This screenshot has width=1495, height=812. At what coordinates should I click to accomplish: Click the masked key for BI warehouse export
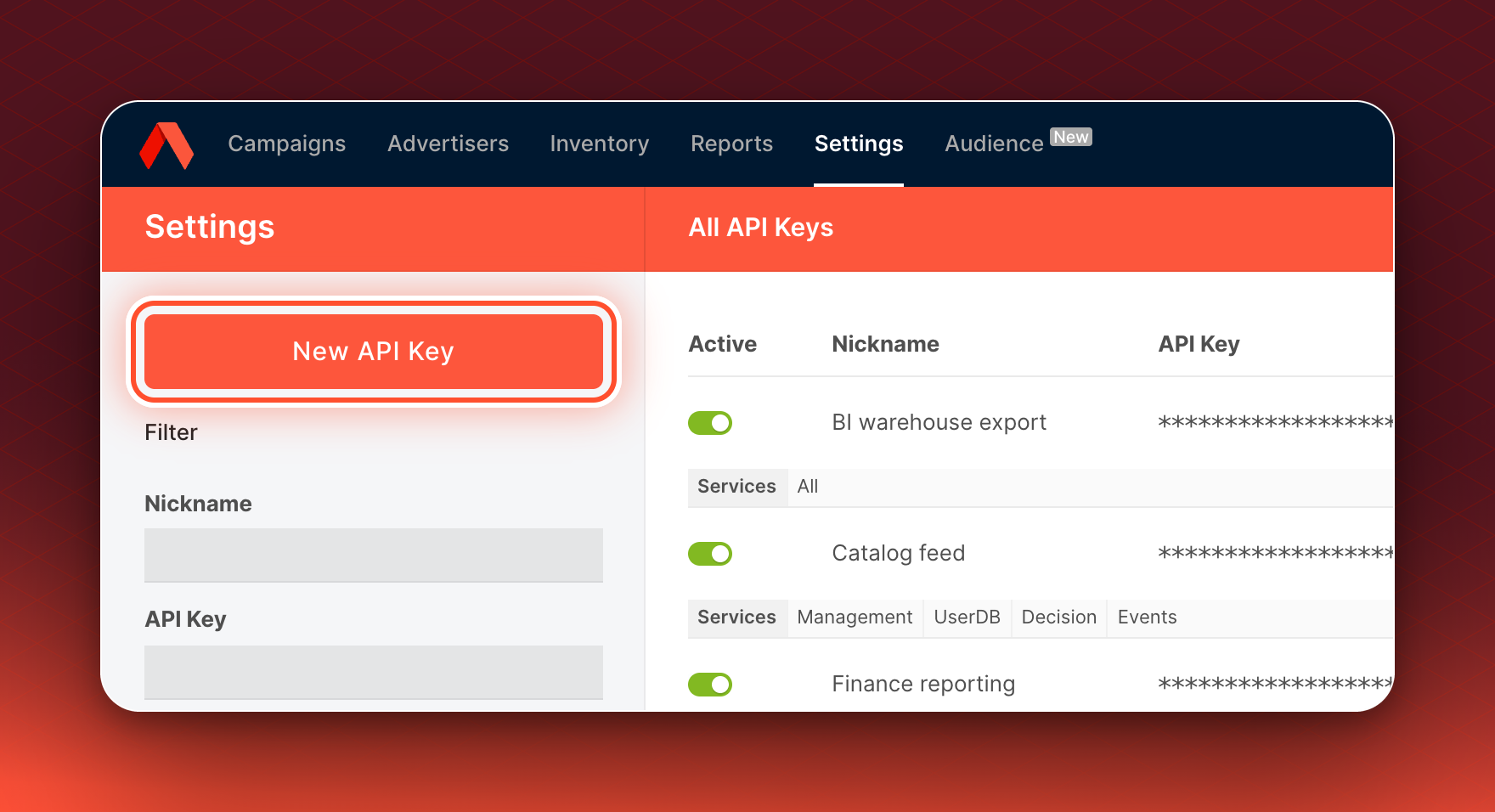point(1276,422)
